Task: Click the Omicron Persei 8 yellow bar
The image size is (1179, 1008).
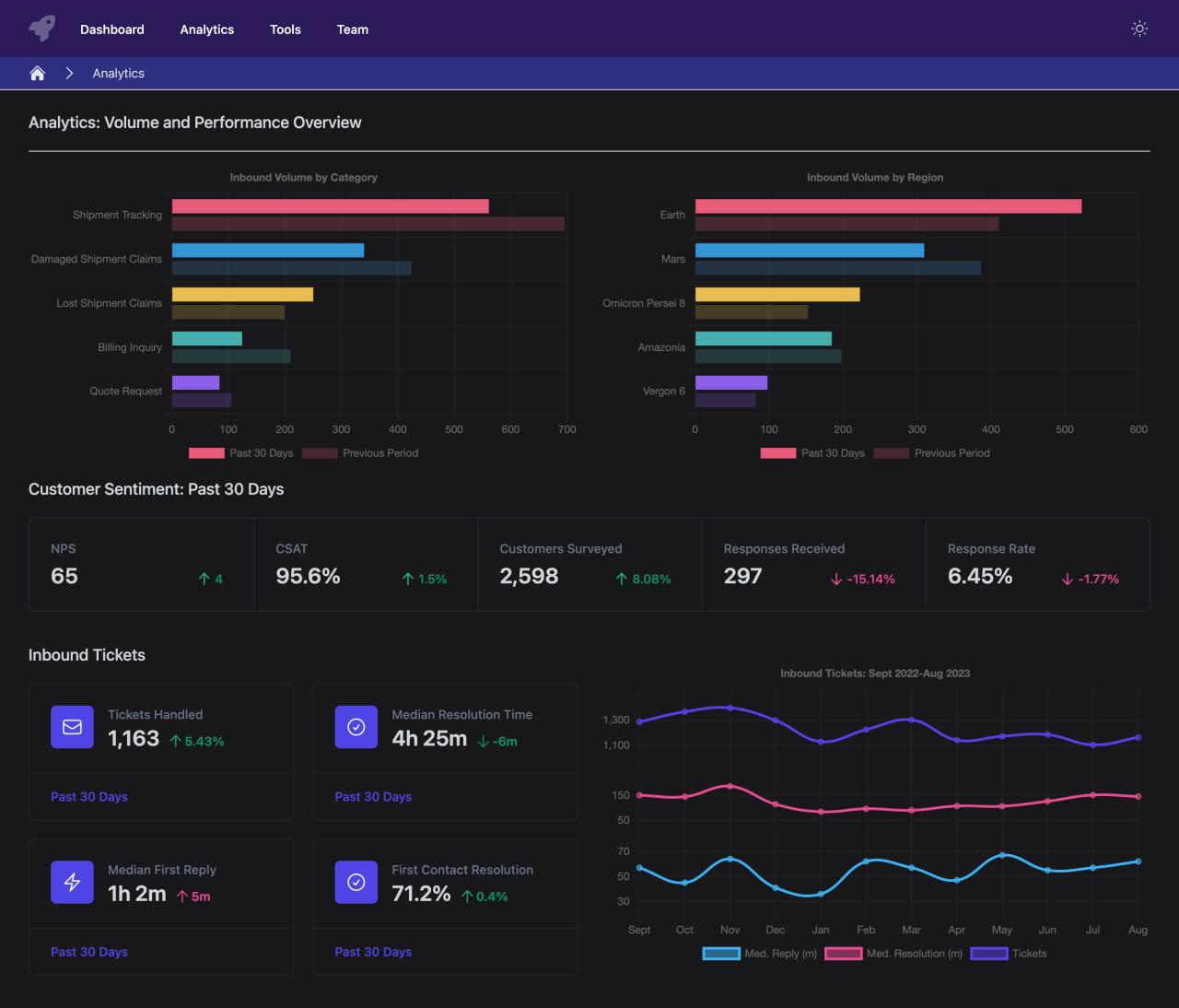Action: click(777, 295)
